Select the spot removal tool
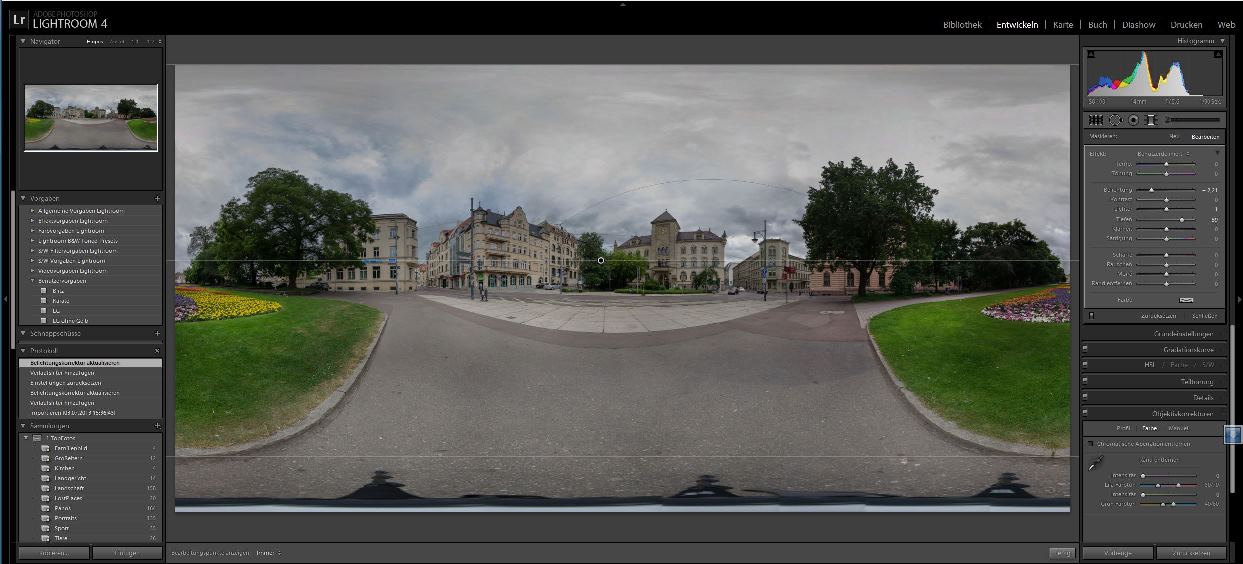This screenshot has width=1243, height=564. (1115, 120)
